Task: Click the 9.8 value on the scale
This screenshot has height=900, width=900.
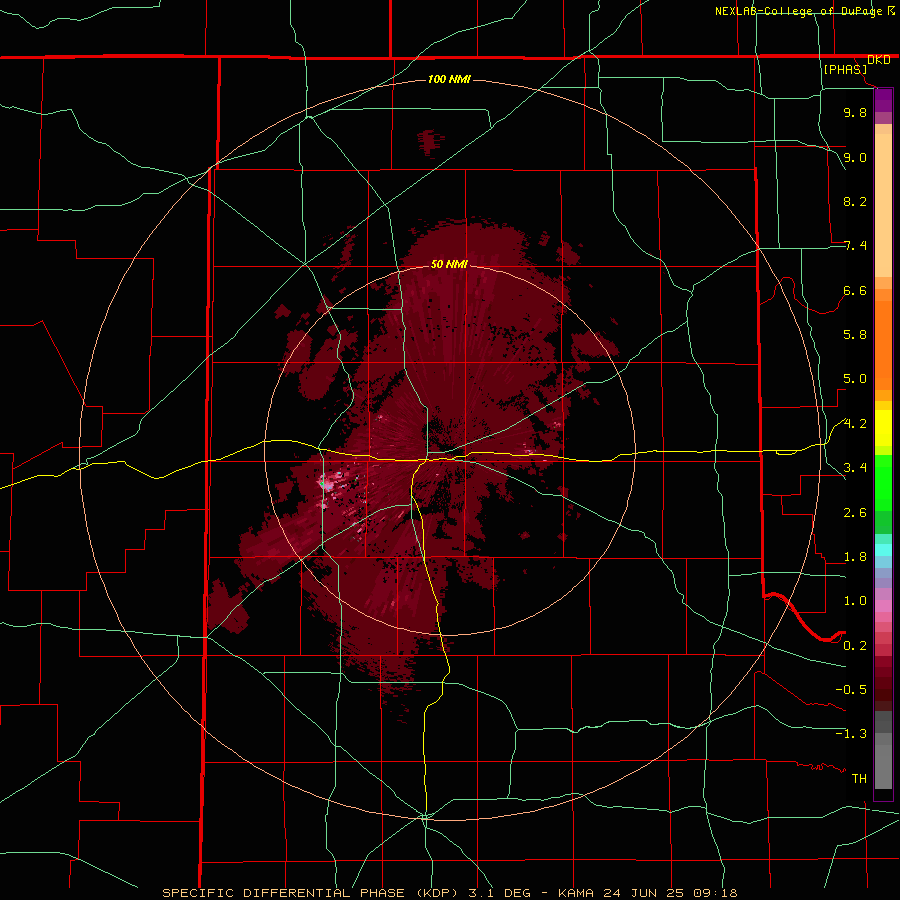Action: point(855,112)
